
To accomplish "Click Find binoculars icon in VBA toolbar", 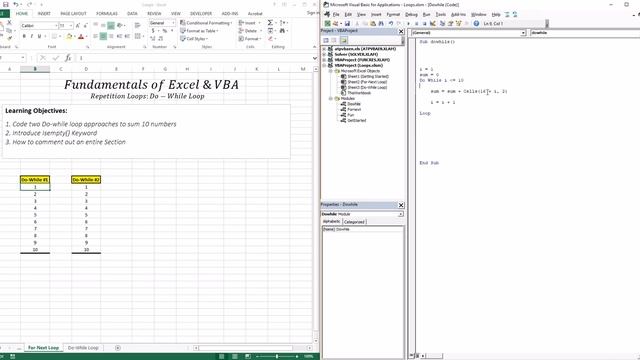I will 381,24.
